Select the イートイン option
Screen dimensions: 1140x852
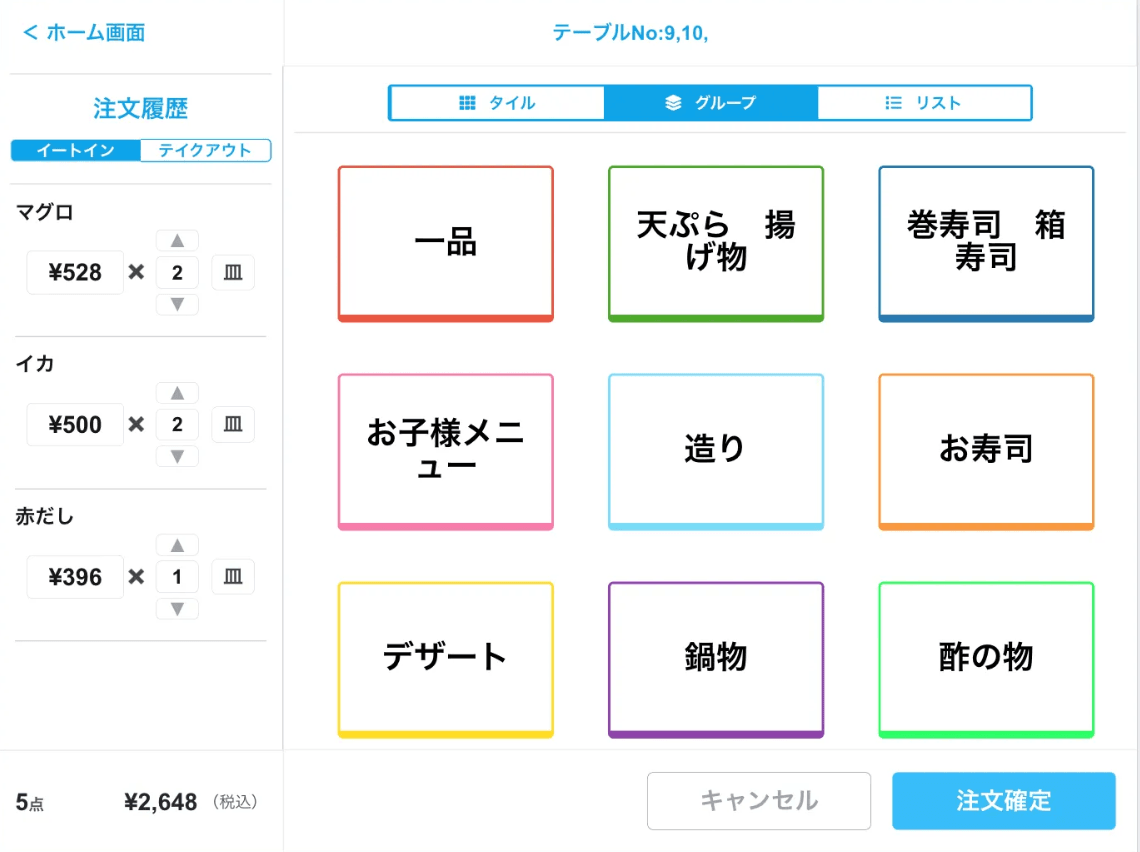[75, 150]
